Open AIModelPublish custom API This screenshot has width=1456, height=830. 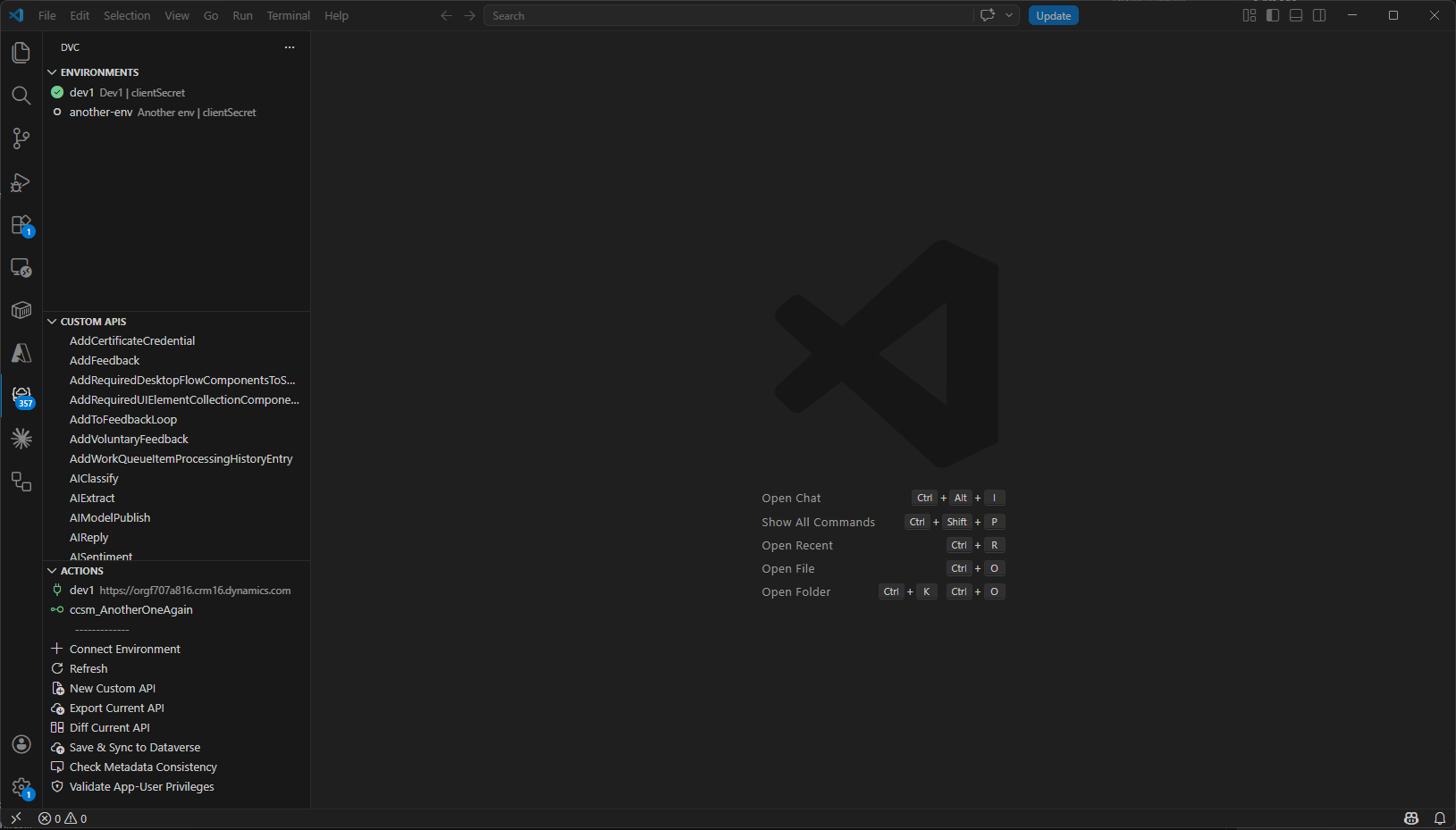176,518
